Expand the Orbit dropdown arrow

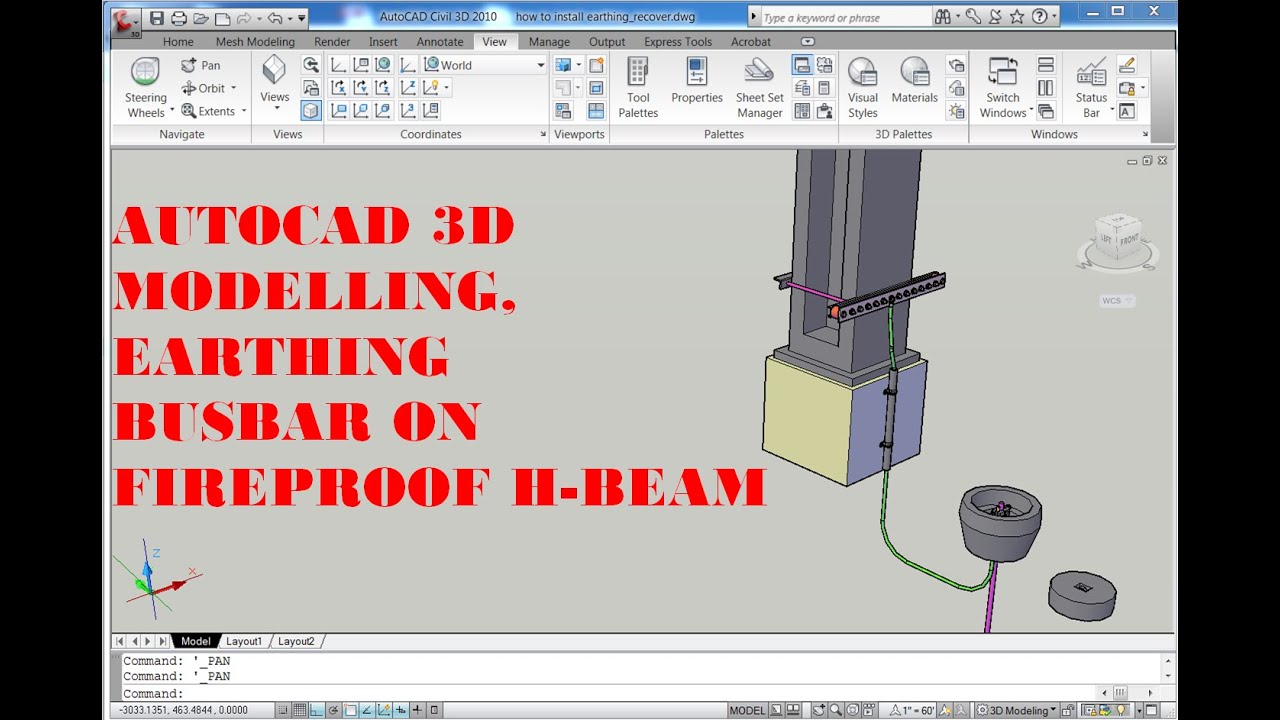coord(234,88)
